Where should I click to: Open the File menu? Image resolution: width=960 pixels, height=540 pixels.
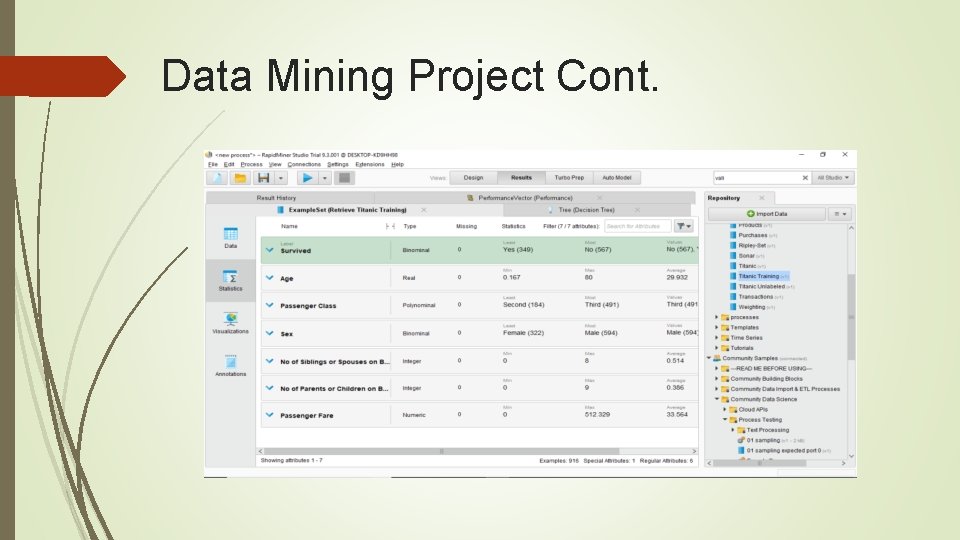point(212,165)
